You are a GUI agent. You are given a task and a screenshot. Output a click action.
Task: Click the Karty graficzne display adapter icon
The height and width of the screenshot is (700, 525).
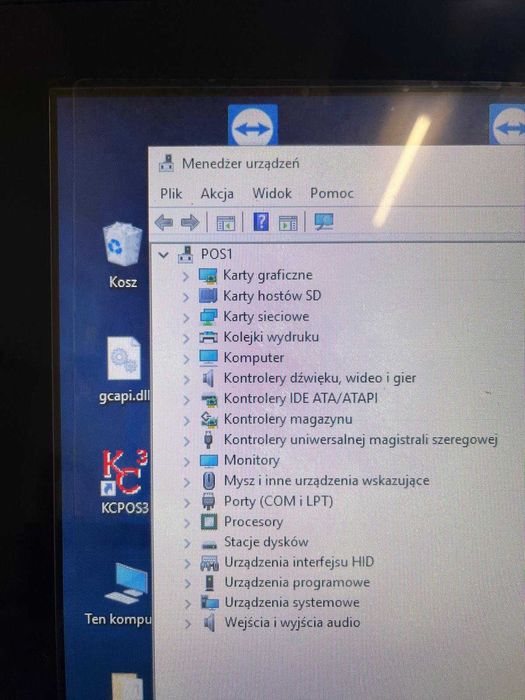coord(208,275)
